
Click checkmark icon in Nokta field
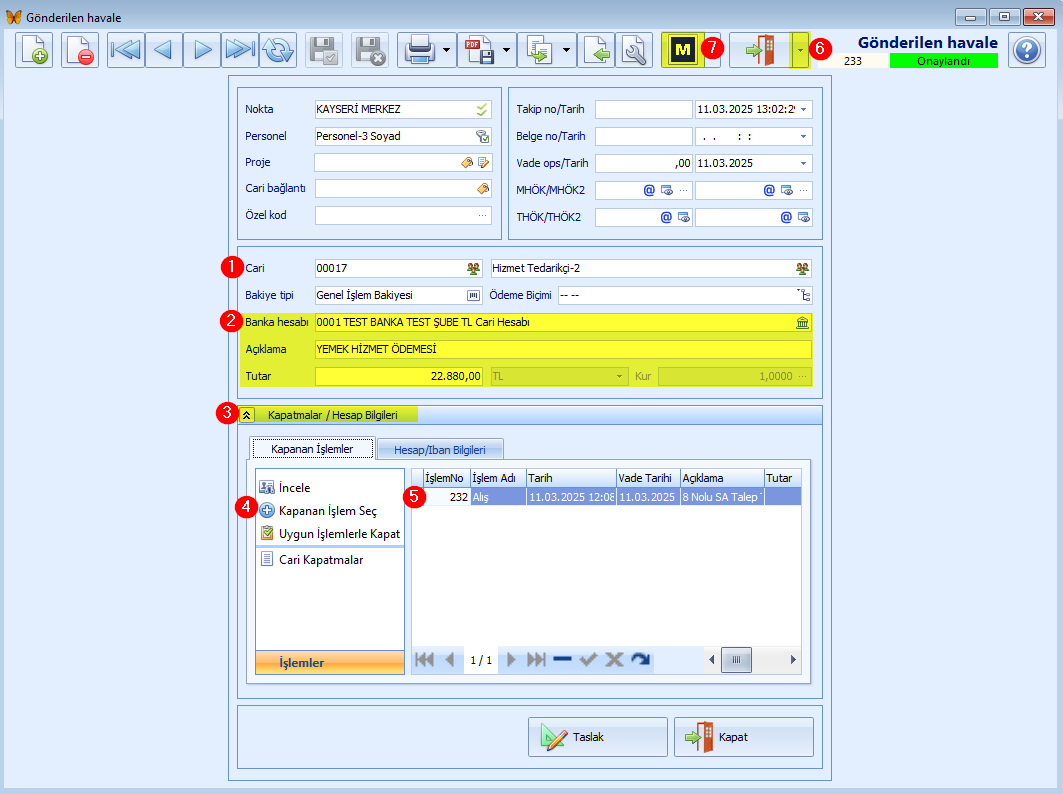click(x=482, y=109)
